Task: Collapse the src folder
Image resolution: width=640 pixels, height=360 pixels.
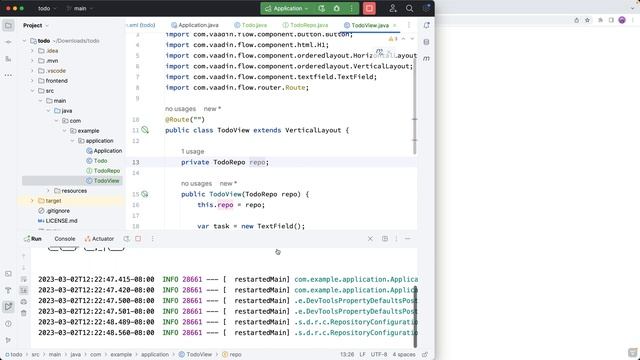Action: pos(32,91)
